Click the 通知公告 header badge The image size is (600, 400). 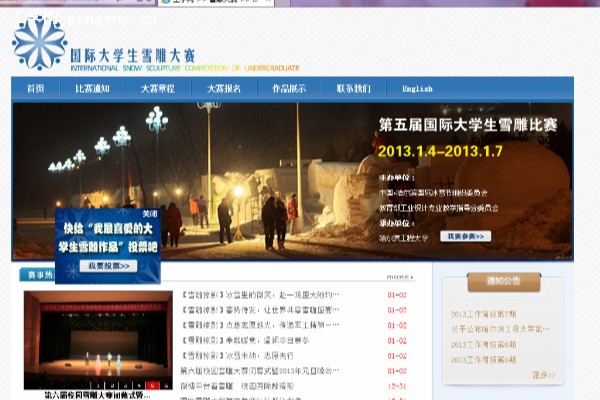[x=503, y=281]
